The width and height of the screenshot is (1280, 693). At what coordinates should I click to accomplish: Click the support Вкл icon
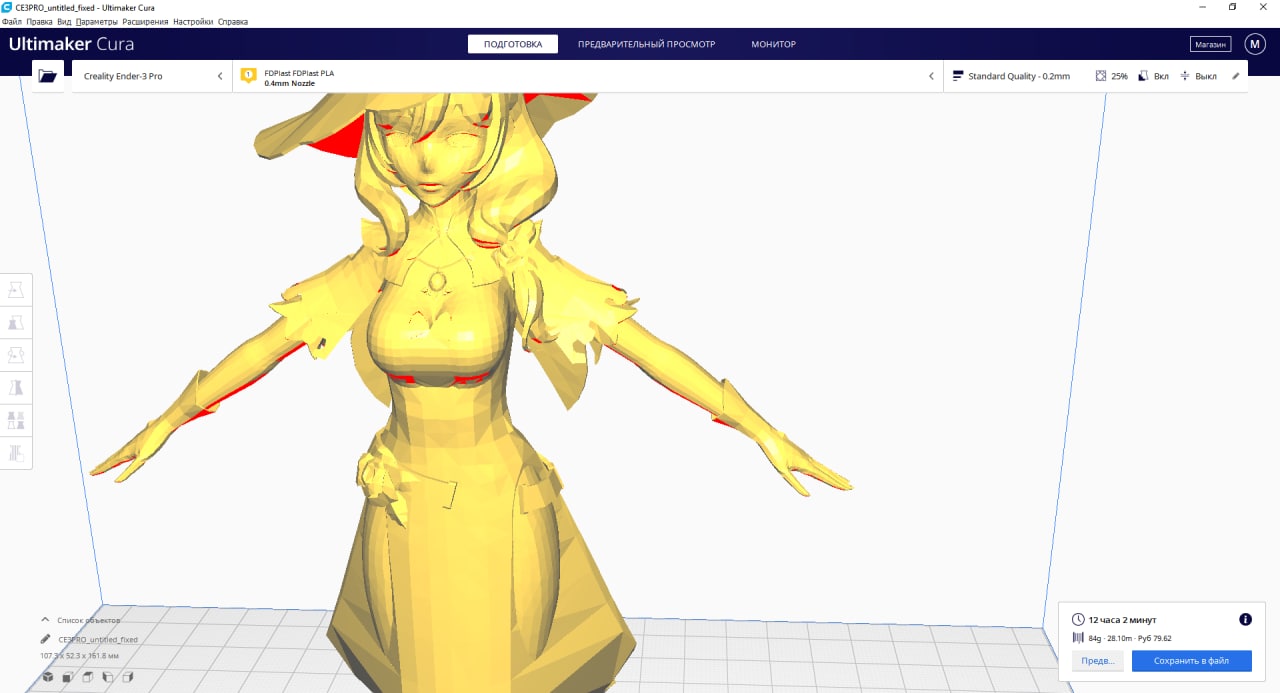[1143, 76]
